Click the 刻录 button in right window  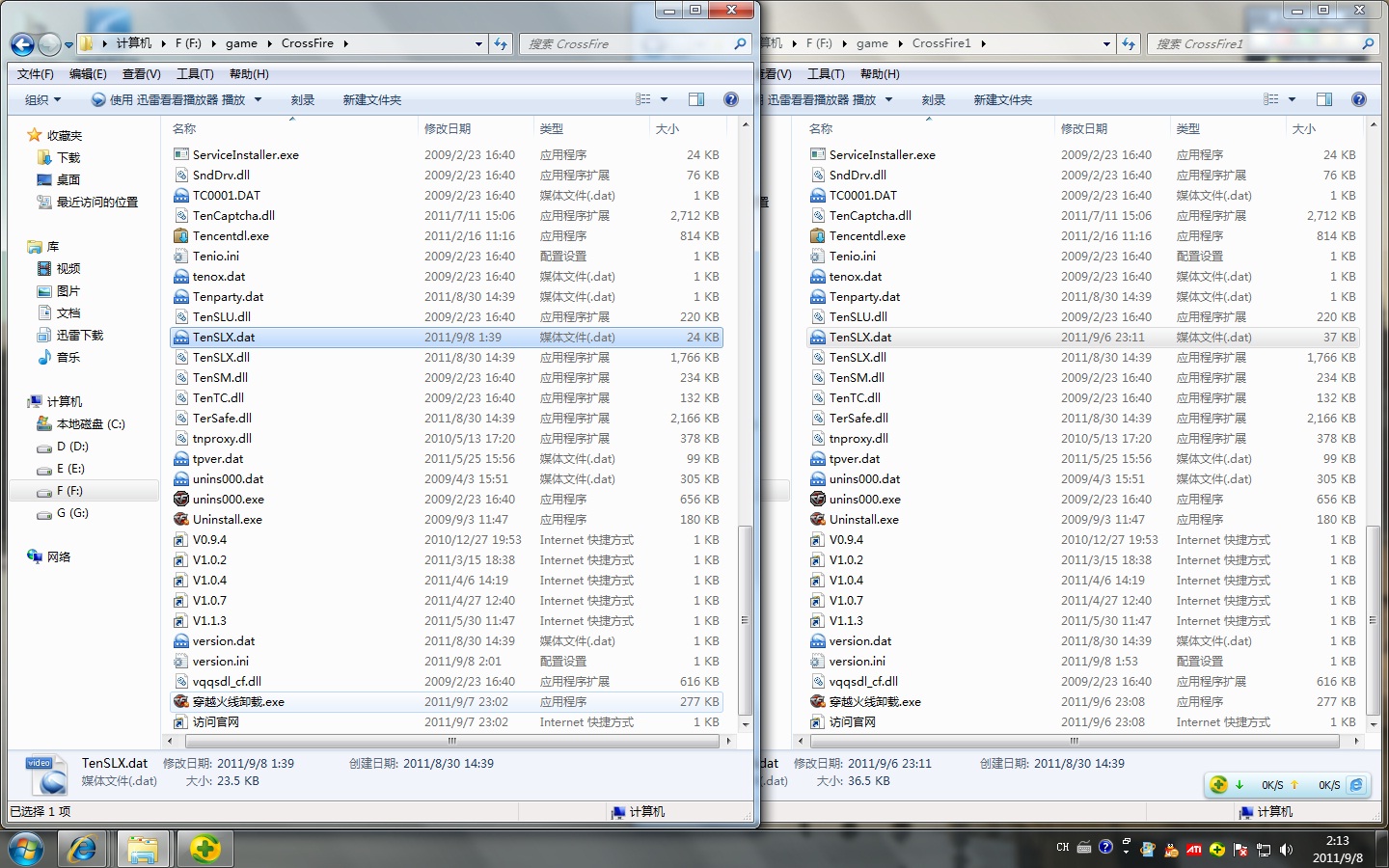tap(933, 99)
